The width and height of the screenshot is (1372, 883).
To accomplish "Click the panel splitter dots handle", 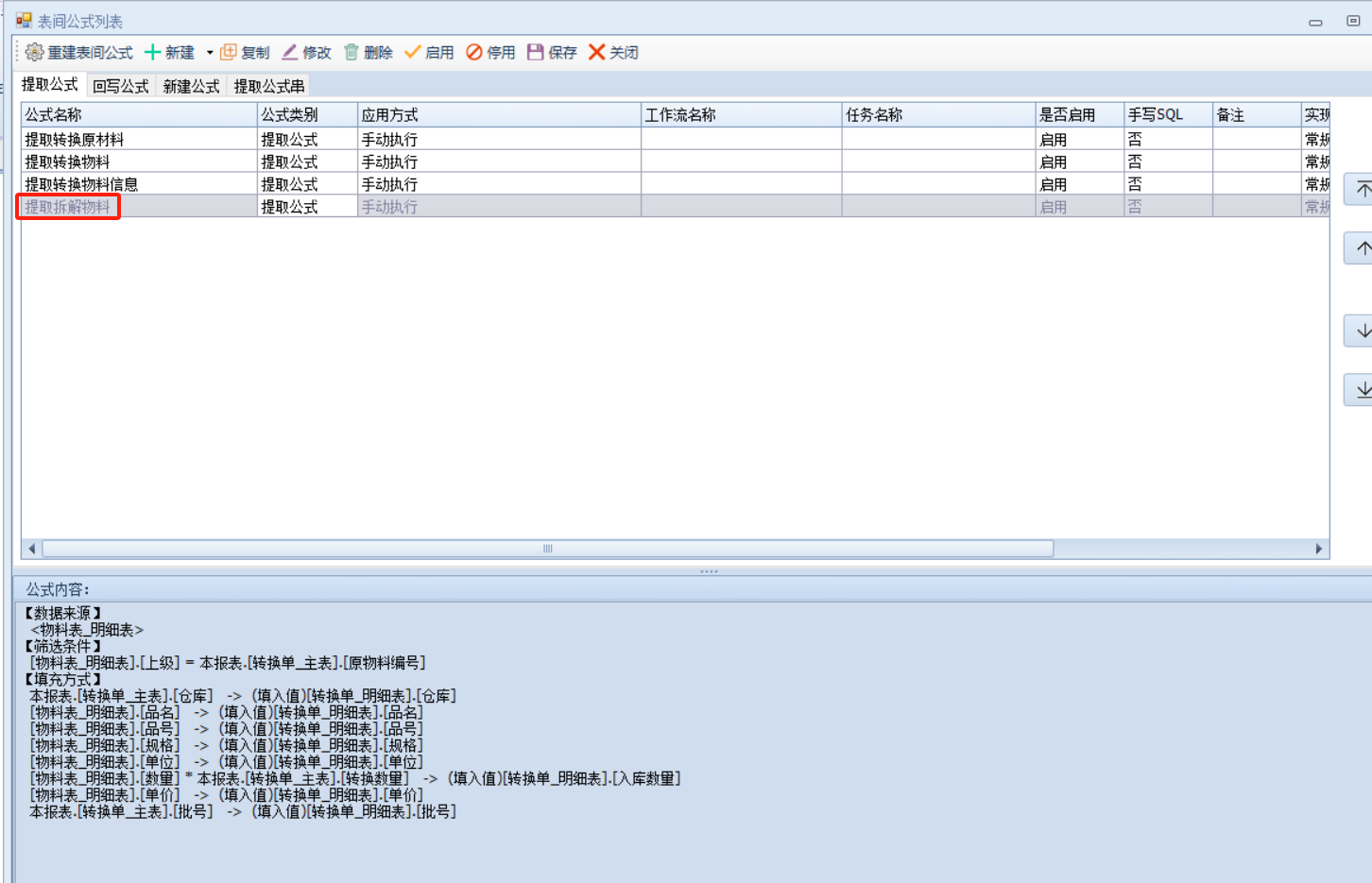I will point(709,571).
